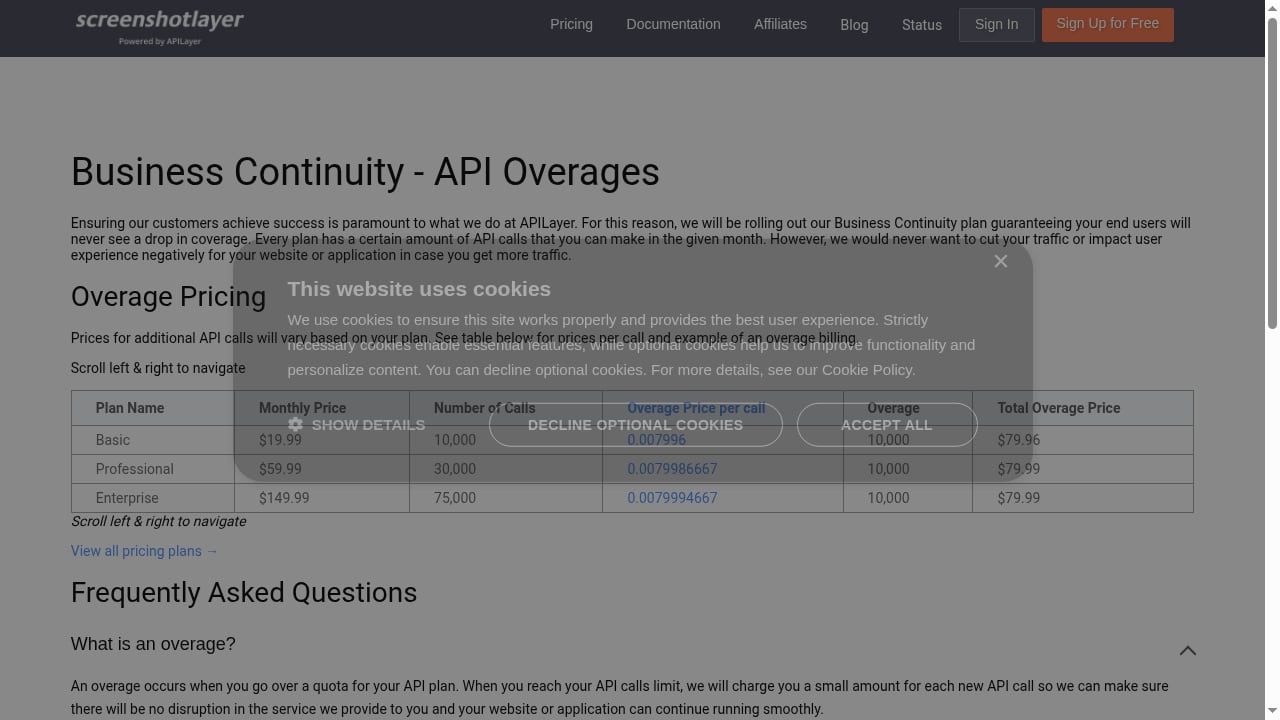Check the Status page
This screenshot has height=720, width=1280.
coord(922,25)
